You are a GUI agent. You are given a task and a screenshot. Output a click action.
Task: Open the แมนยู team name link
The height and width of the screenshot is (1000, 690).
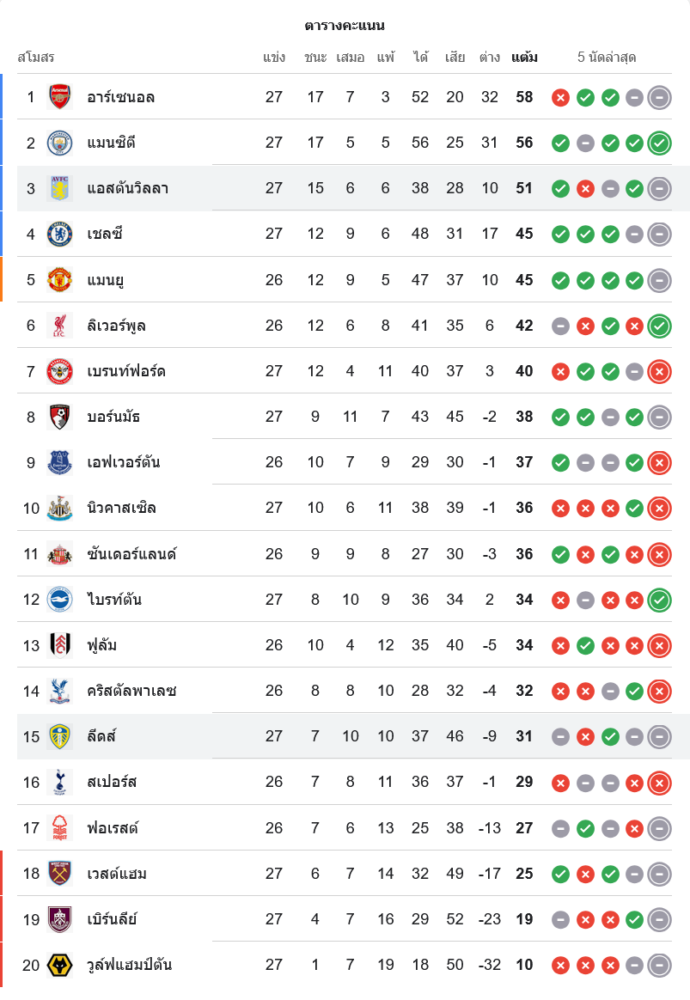pos(112,280)
